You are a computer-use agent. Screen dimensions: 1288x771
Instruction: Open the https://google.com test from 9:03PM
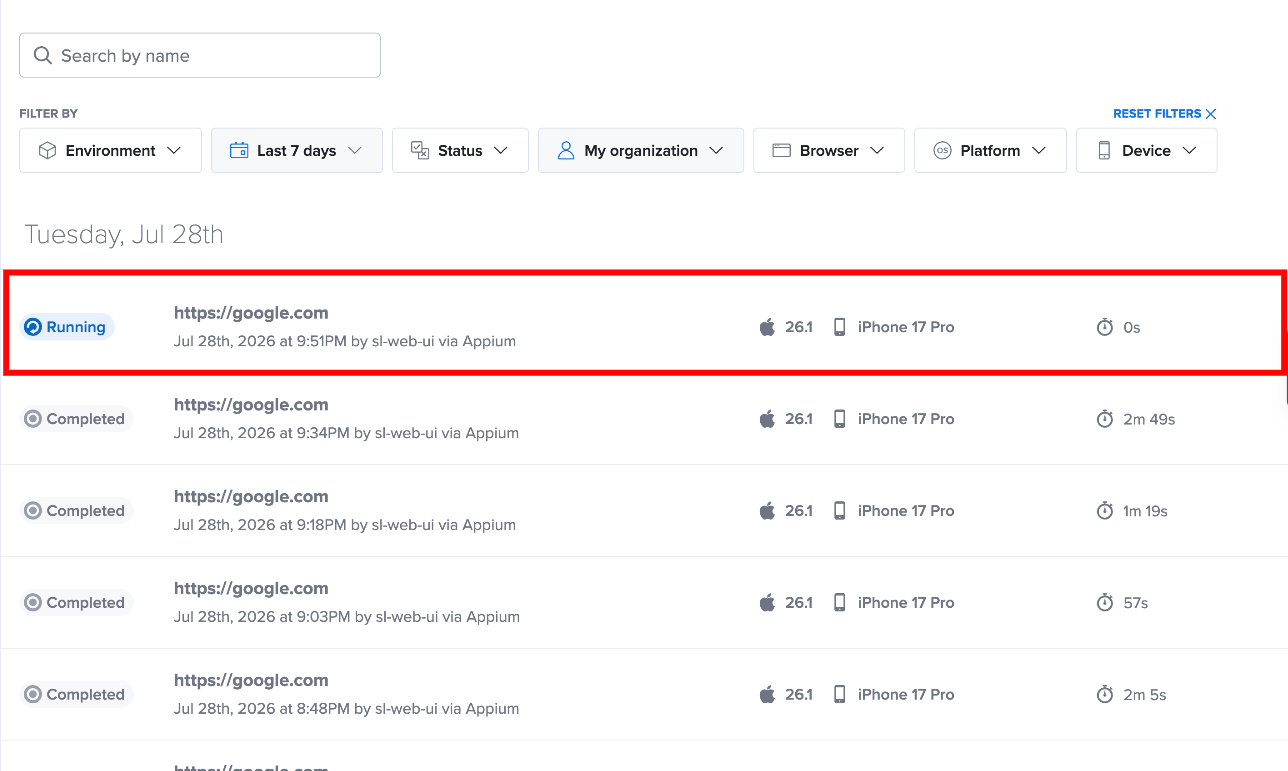(251, 589)
